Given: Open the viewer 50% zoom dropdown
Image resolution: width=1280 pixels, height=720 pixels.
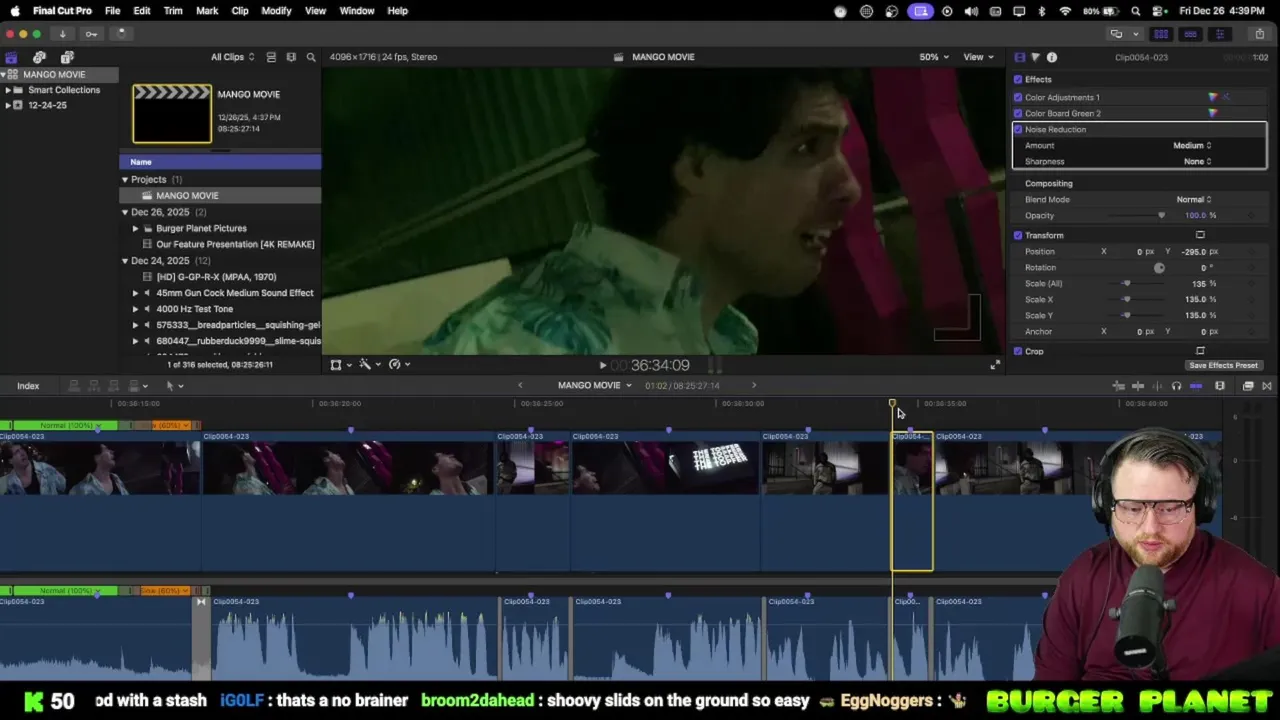Looking at the screenshot, I should click(934, 57).
